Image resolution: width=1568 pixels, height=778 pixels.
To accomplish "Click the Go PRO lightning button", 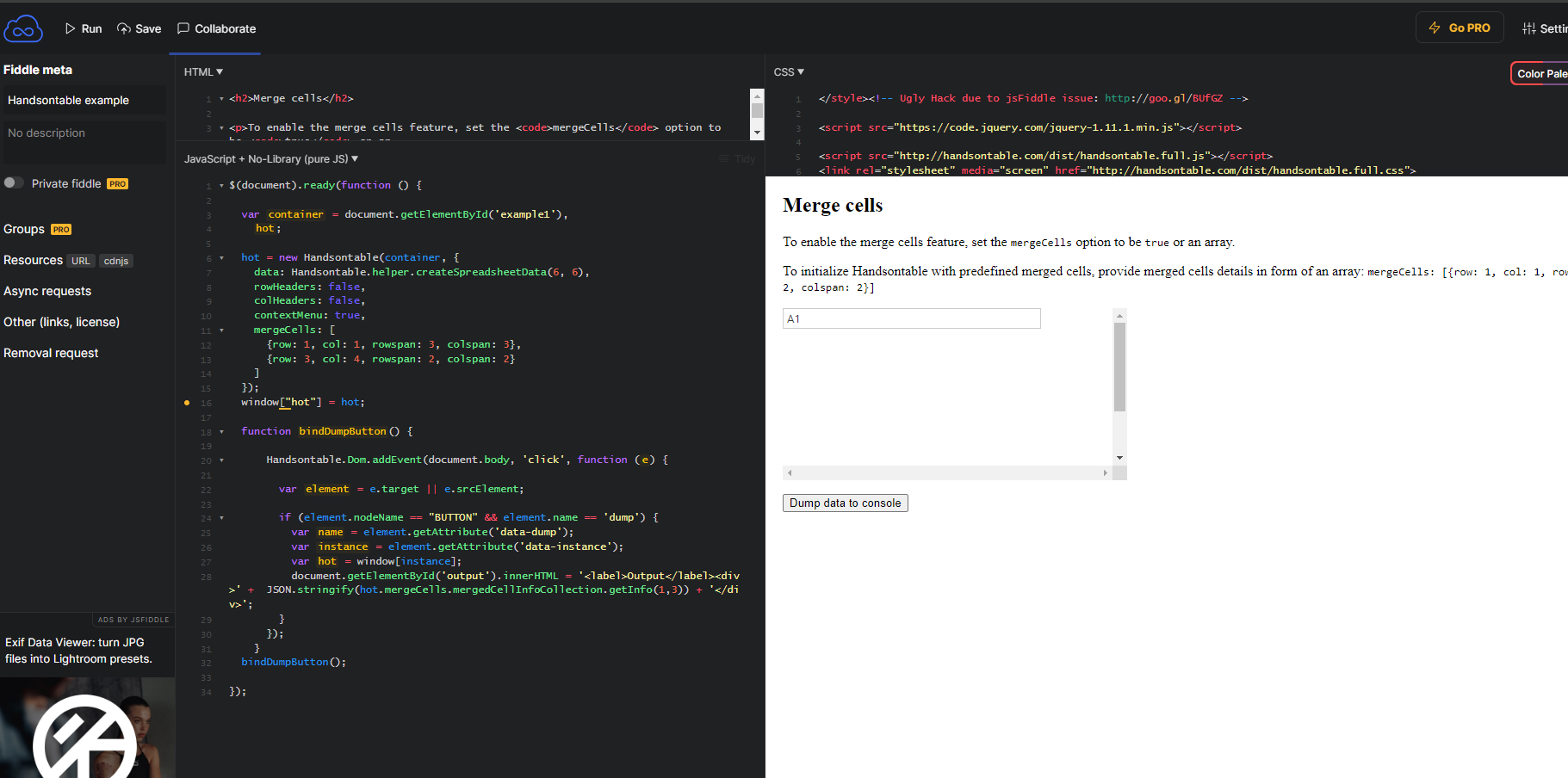I will point(1460,28).
